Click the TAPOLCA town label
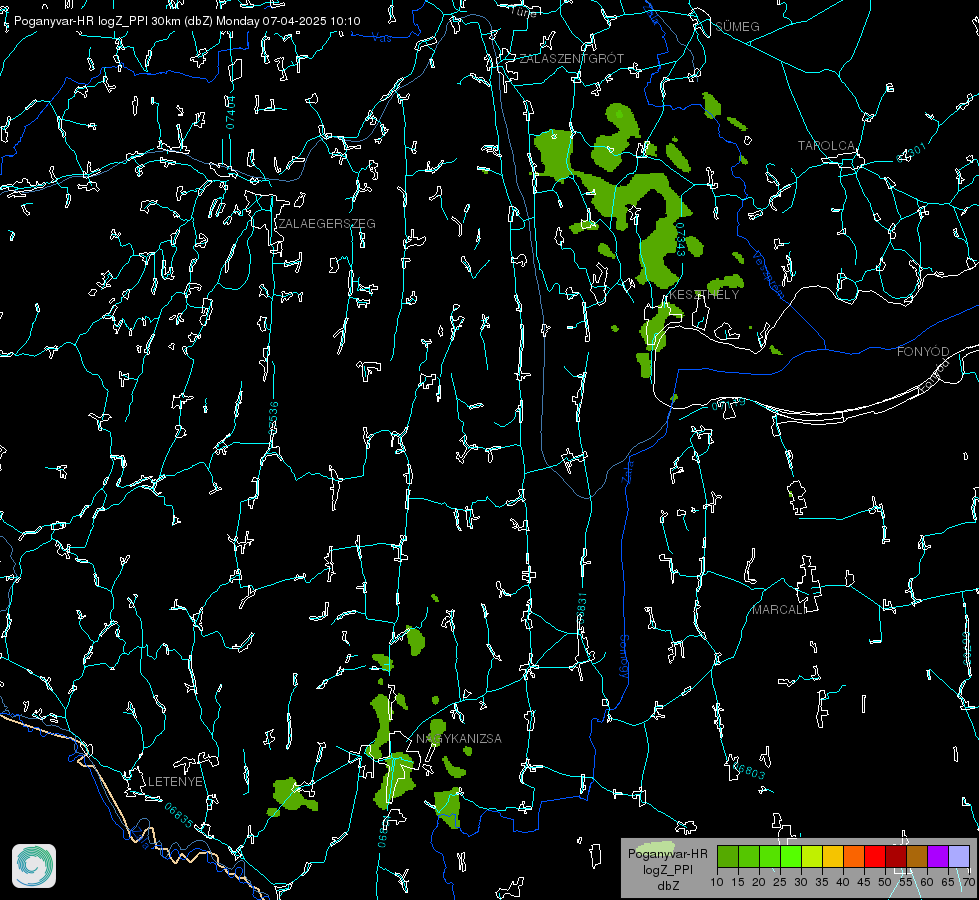 click(826, 146)
